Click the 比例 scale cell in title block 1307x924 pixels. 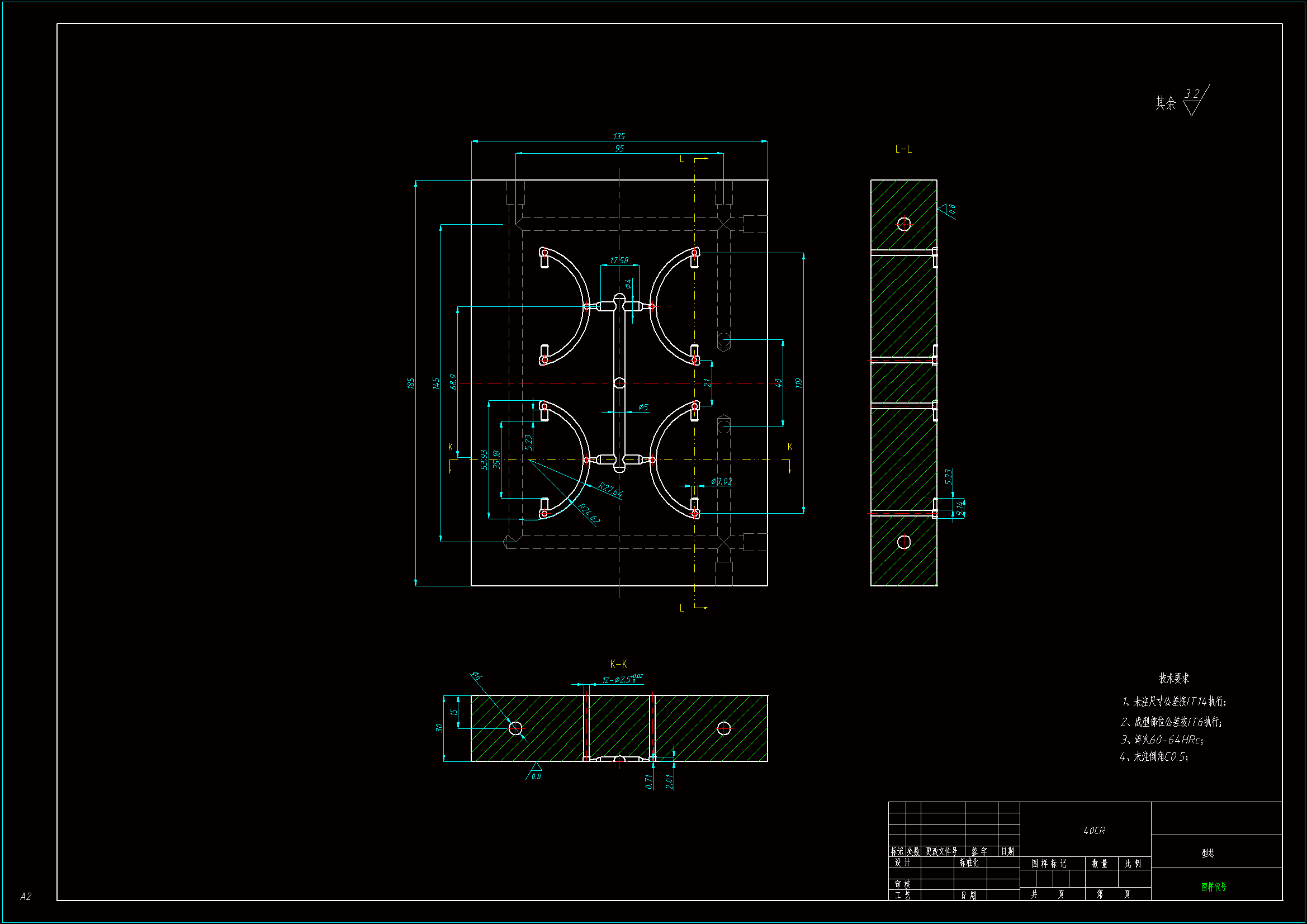pyautogui.click(x=1133, y=864)
